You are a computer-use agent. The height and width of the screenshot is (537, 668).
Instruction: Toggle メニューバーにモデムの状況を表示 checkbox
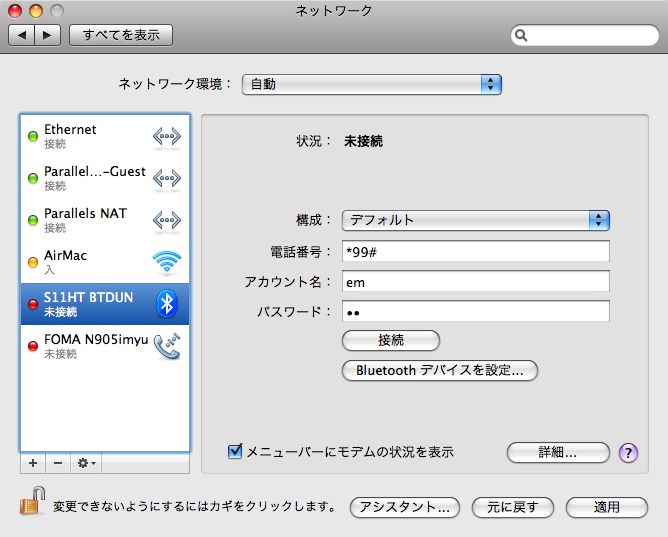point(235,452)
